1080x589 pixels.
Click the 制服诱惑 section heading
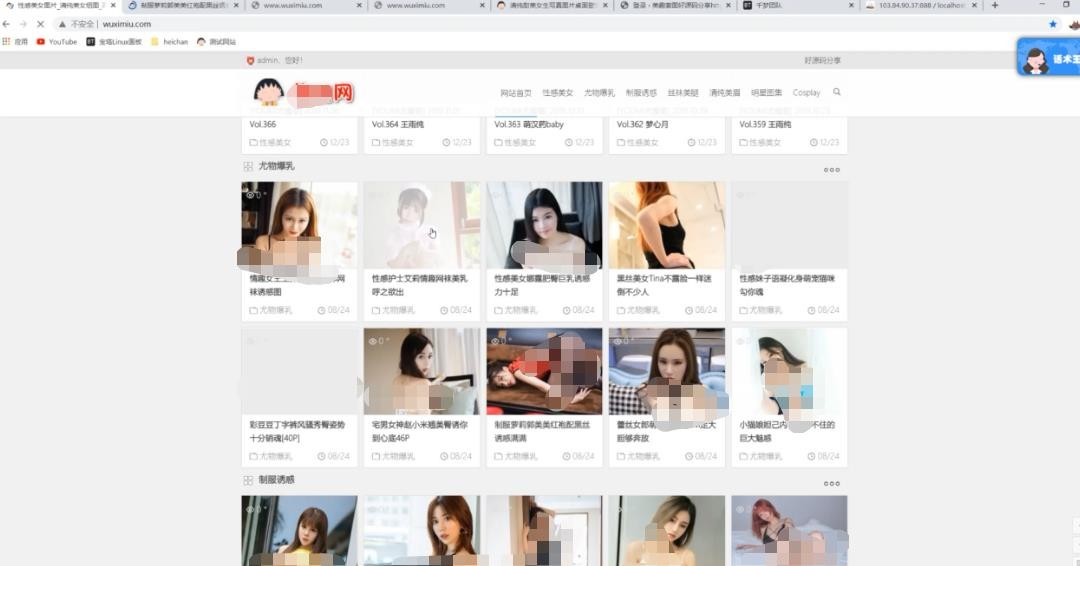276,479
